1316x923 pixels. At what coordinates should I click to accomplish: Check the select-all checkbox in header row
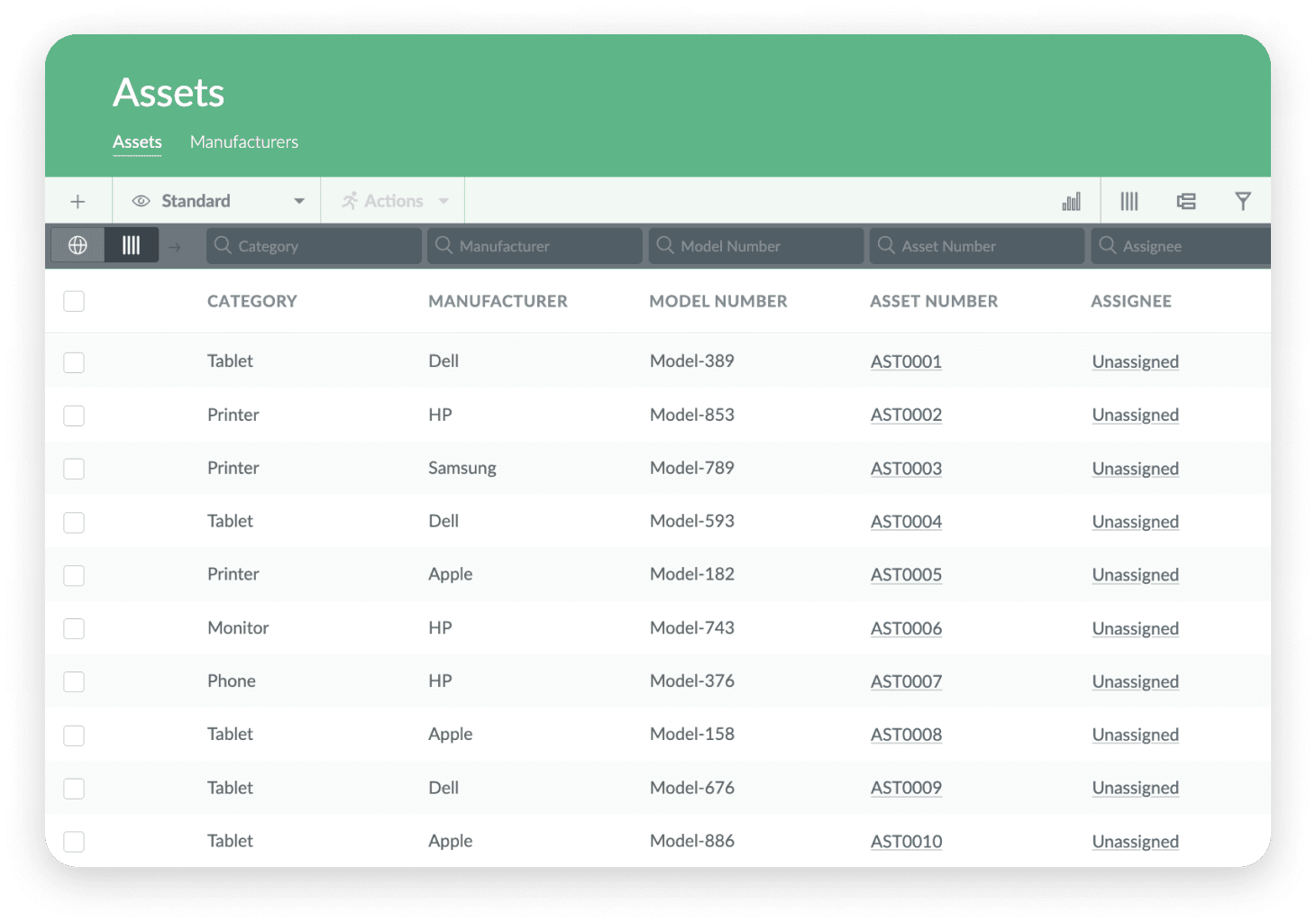(x=74, y=301)
